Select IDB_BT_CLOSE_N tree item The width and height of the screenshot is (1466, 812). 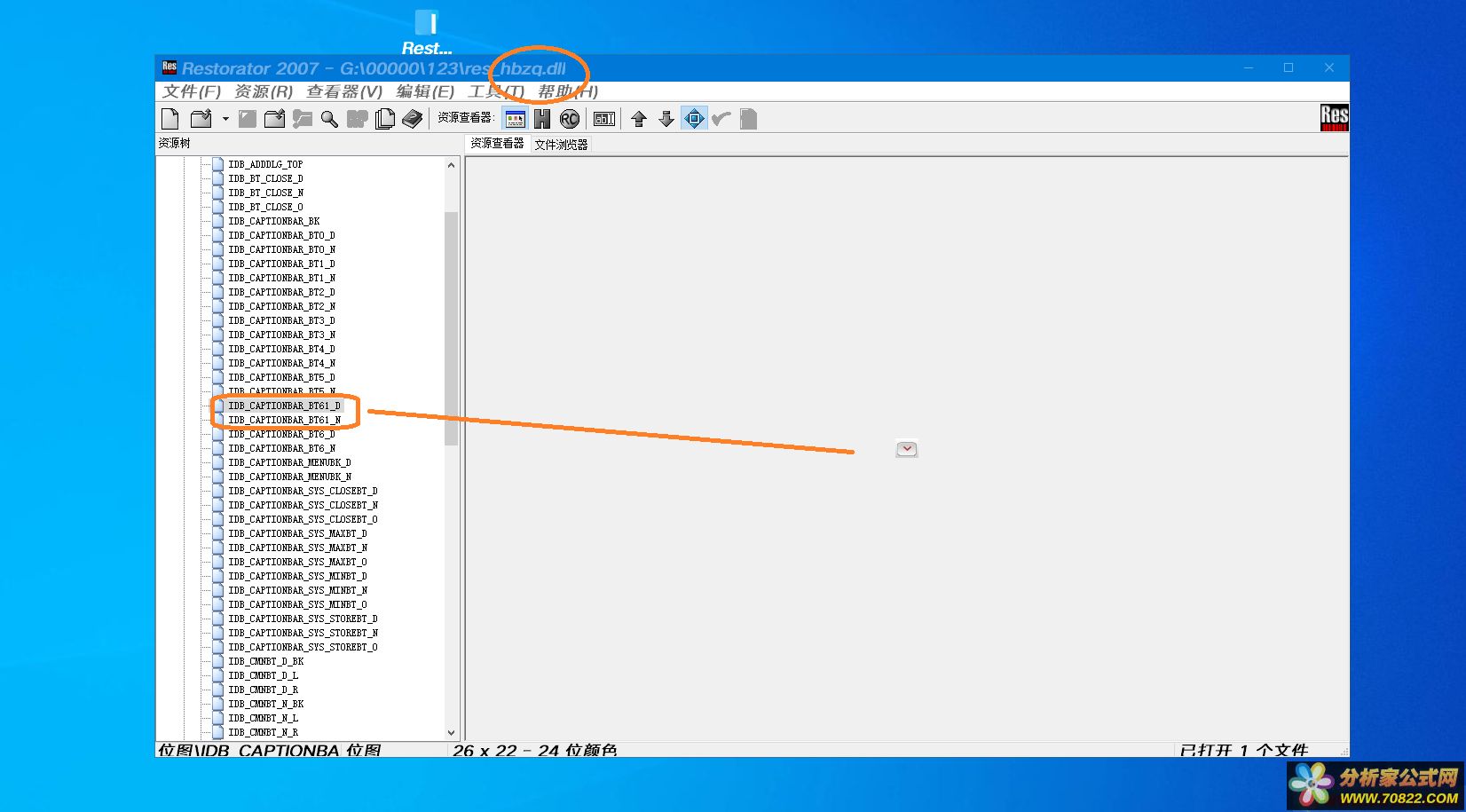265,193
